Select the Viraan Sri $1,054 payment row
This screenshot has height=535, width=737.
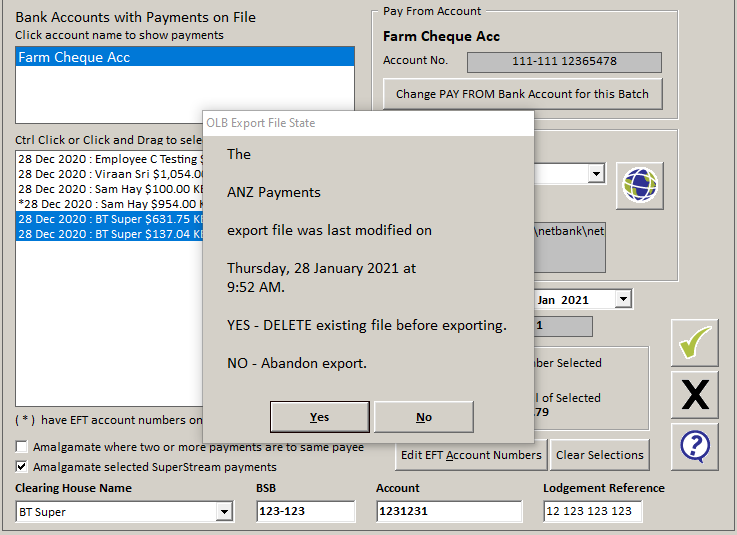coord(110,174)
